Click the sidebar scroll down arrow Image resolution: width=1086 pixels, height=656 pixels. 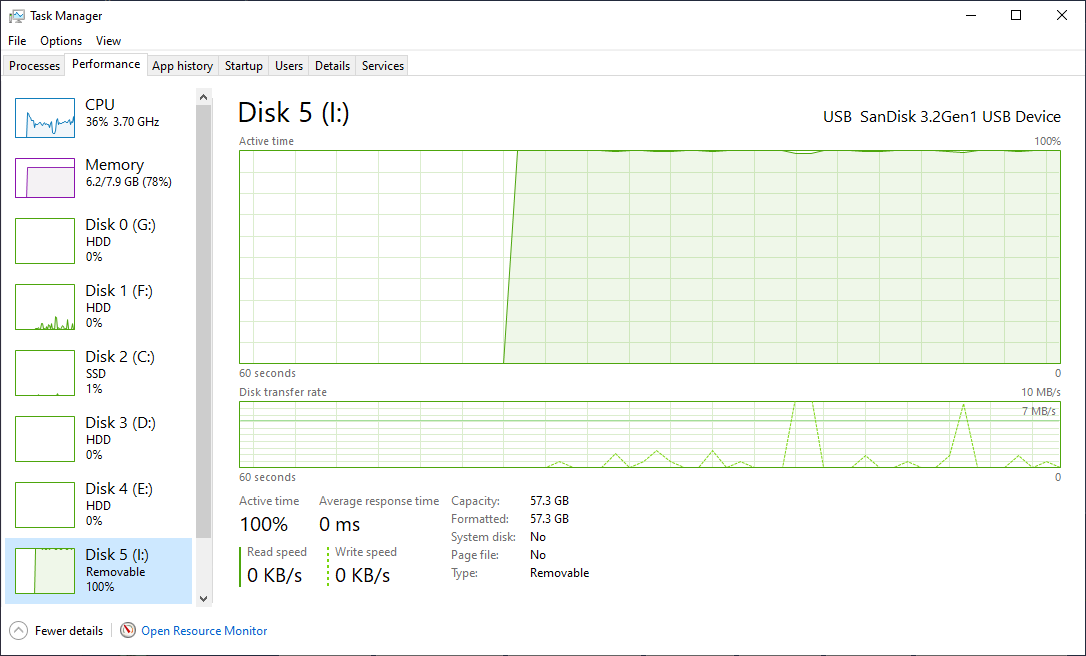pyautogui.click(x=204, y=599)
